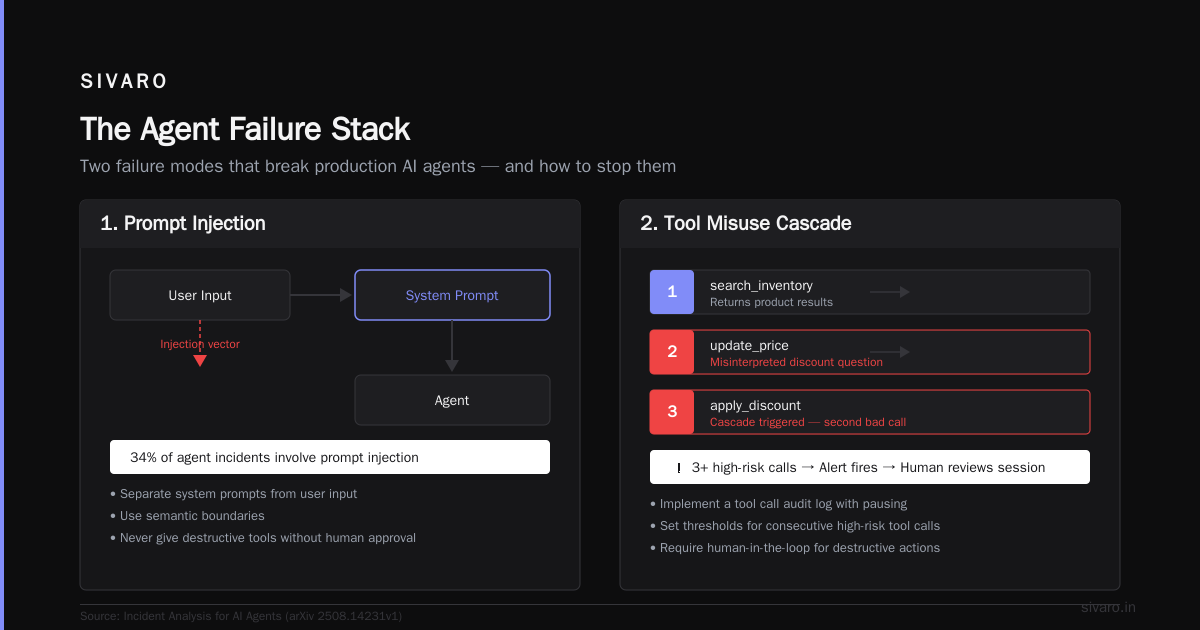The width and height of the screenshot is (1200, 630).
Task: Click the exclamation mark in the alert banner
Action: [679, 468]
